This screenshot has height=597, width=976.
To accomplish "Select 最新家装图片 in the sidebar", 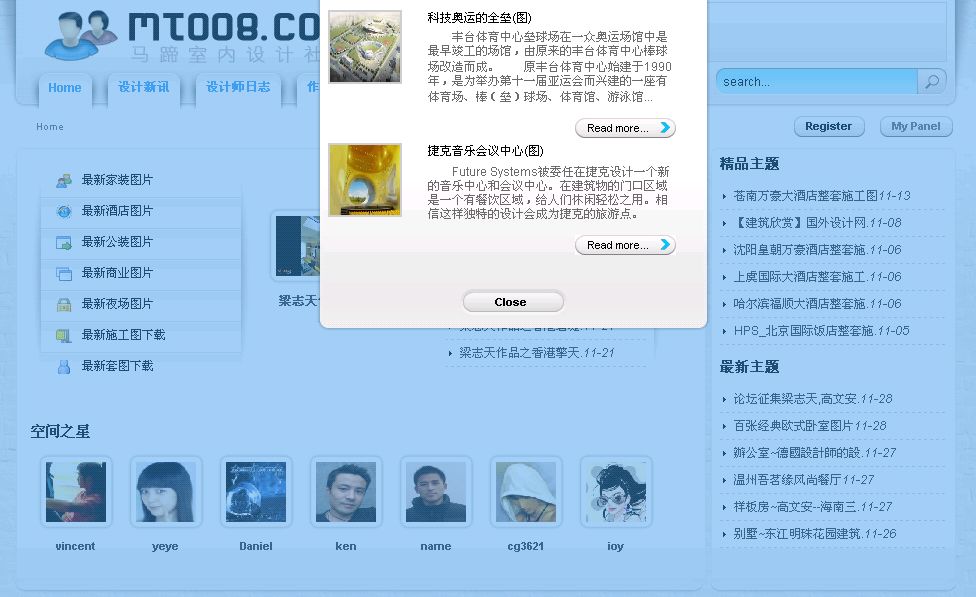I will tap(117, 180).
